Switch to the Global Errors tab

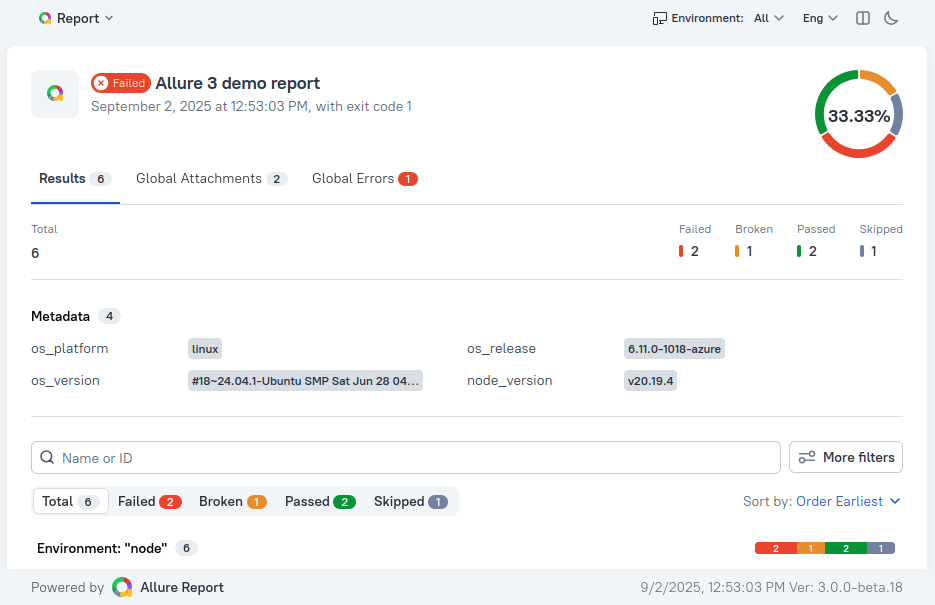coord(364,179)
